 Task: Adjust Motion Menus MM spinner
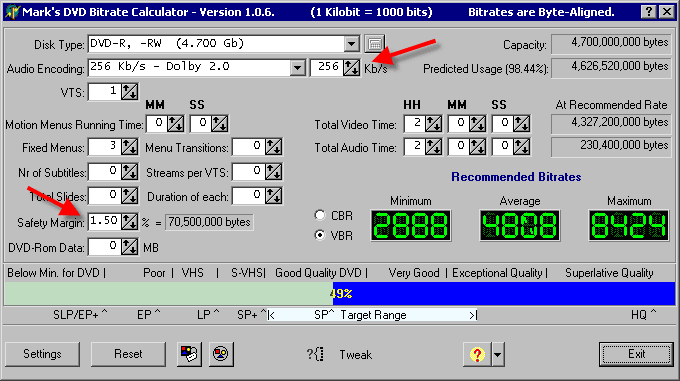point(175,124)
